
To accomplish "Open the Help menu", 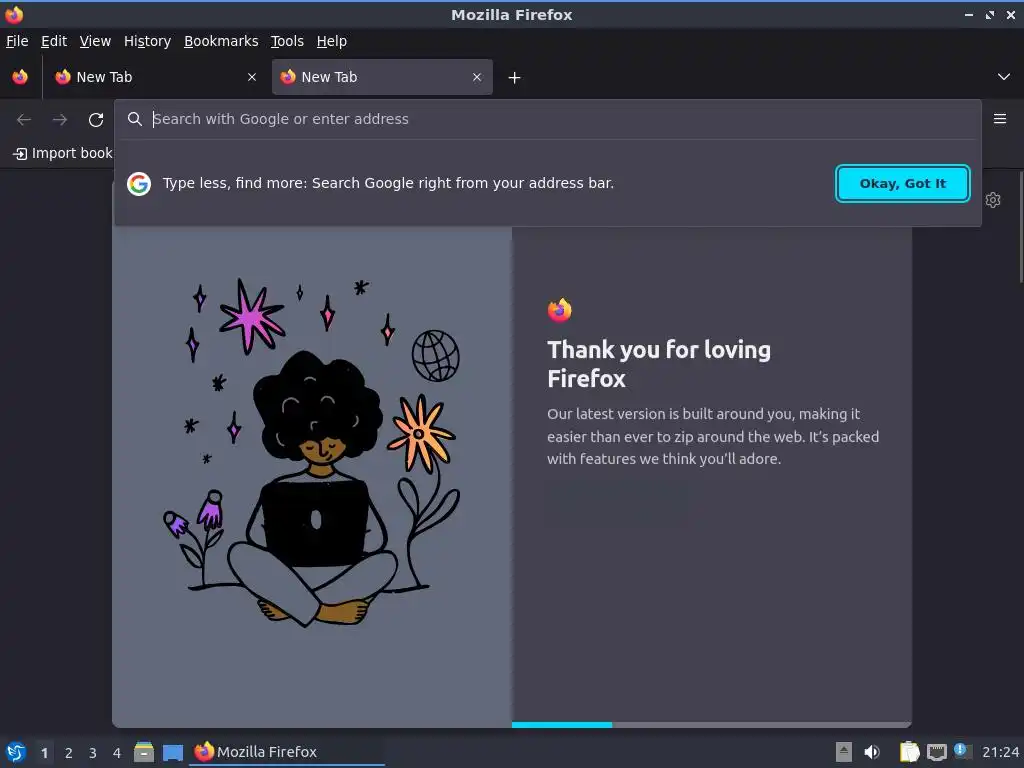I will pyautogui.click(x=331, y=41).
